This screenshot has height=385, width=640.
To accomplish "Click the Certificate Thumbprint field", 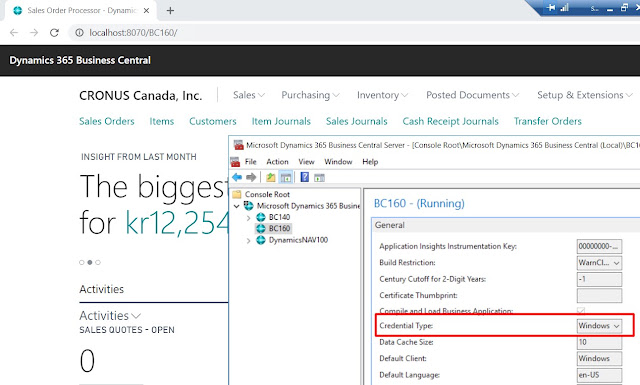I will pyautogui.click(x=599, y=296).
